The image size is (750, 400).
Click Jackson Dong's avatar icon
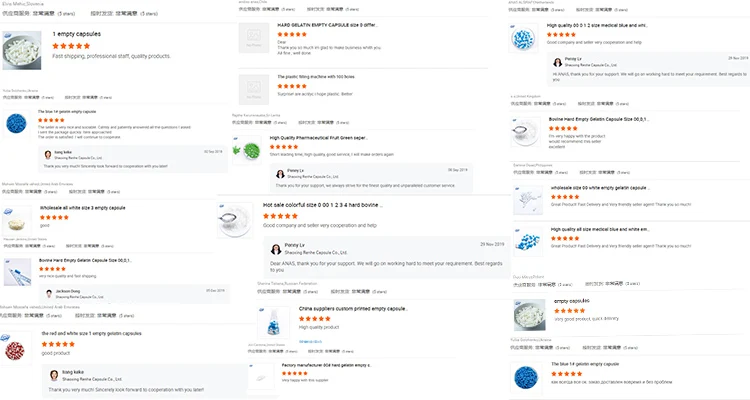(48, 292)
